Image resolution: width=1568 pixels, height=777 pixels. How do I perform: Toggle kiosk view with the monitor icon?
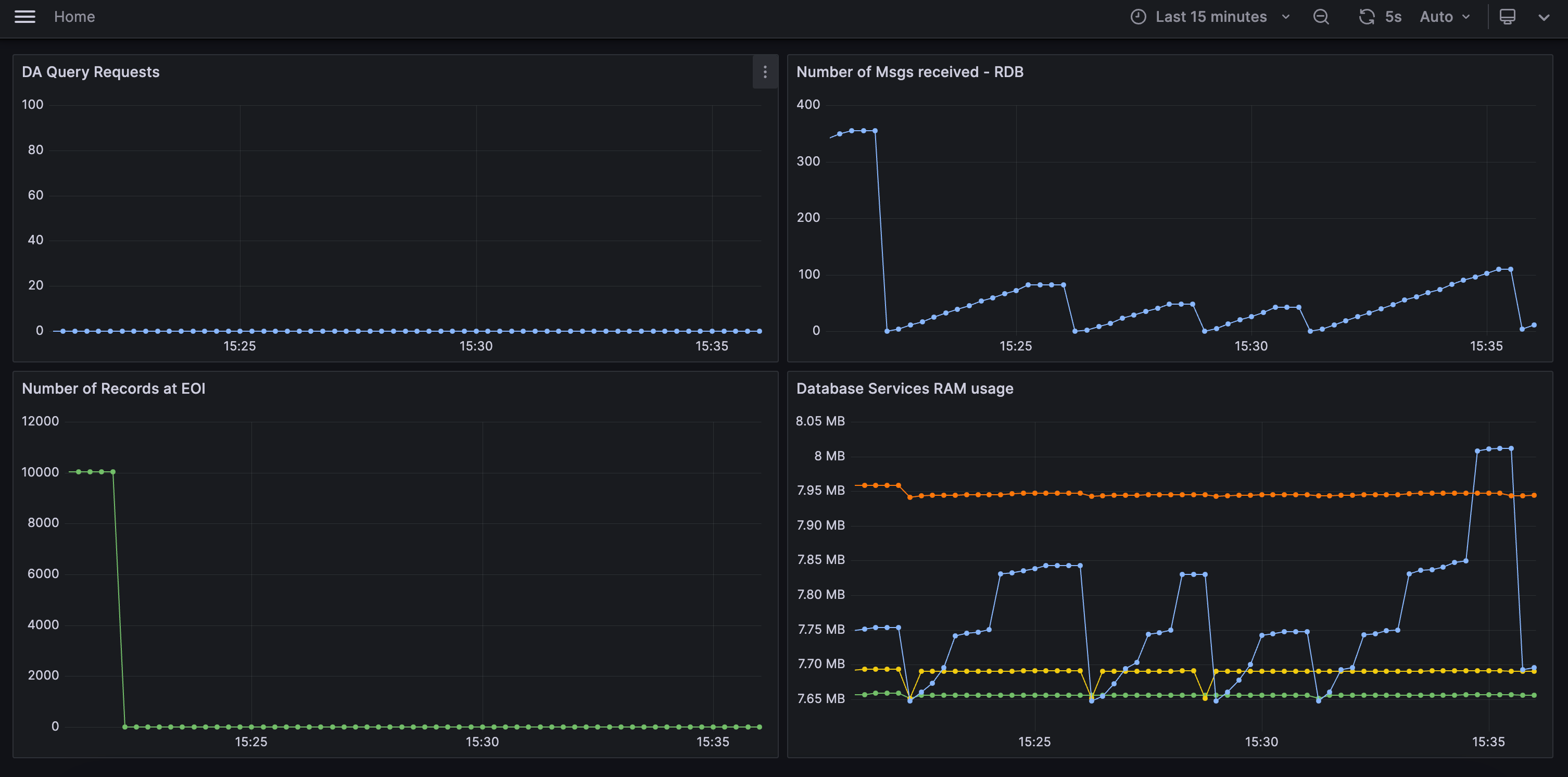coord(1507,17)
